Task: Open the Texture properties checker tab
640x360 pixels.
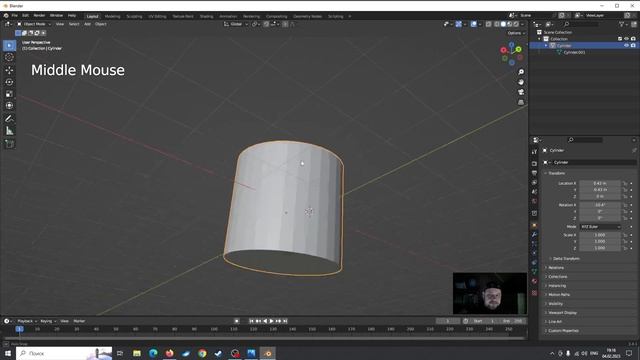Action: coord(534,293)
